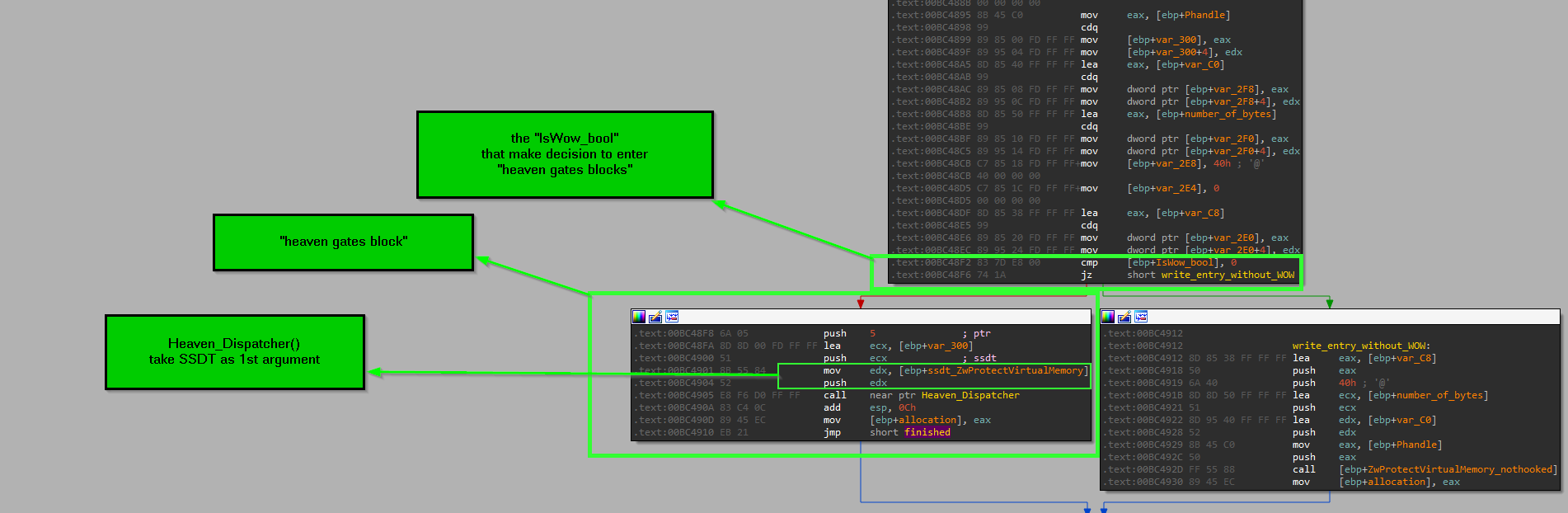Screen dimensions: 1568x513
Task: Select the title bar of the write_entry_without_WOW block
Action: pyautogui.click(x=1330, y=317)
